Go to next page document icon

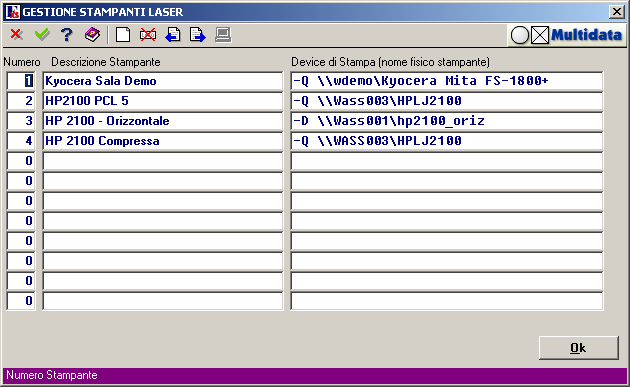[198, 35]
